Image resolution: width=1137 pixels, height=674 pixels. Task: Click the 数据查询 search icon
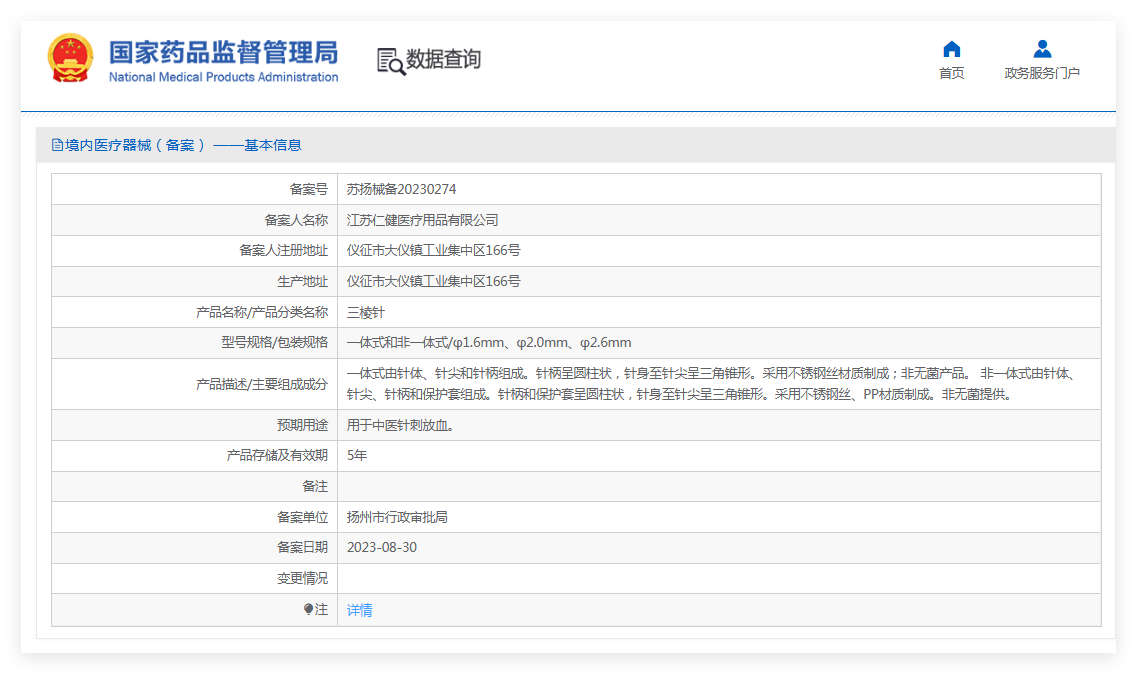pyautogui.click(x=391, y=62)
